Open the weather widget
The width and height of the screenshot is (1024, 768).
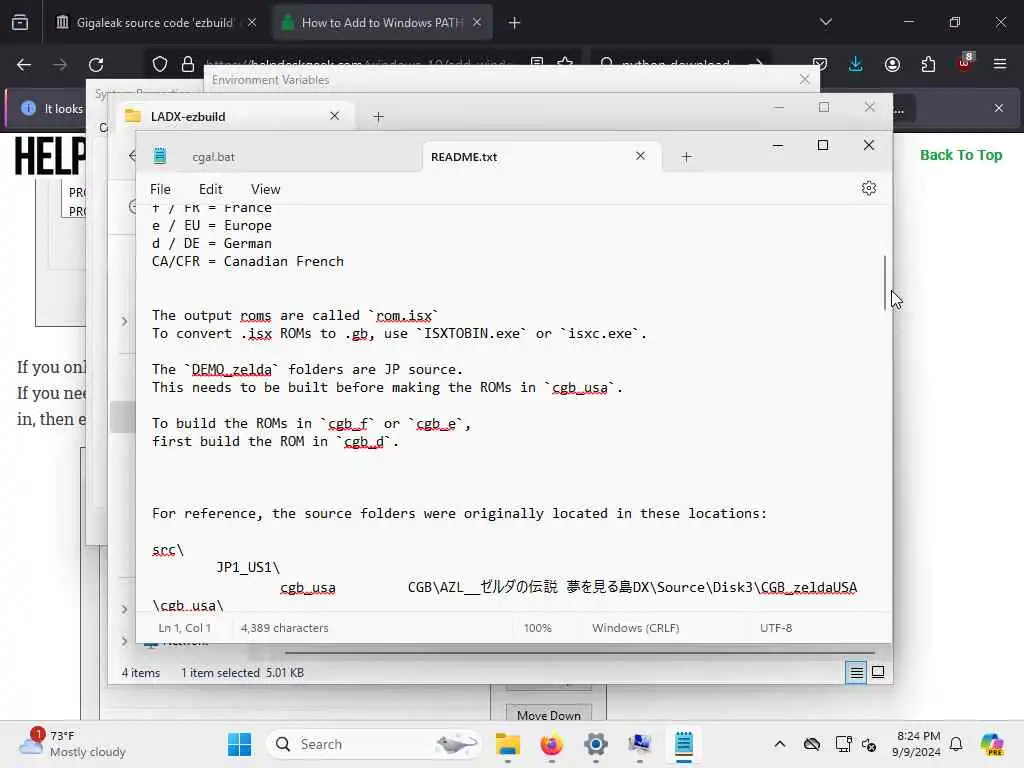coord(72,744)
